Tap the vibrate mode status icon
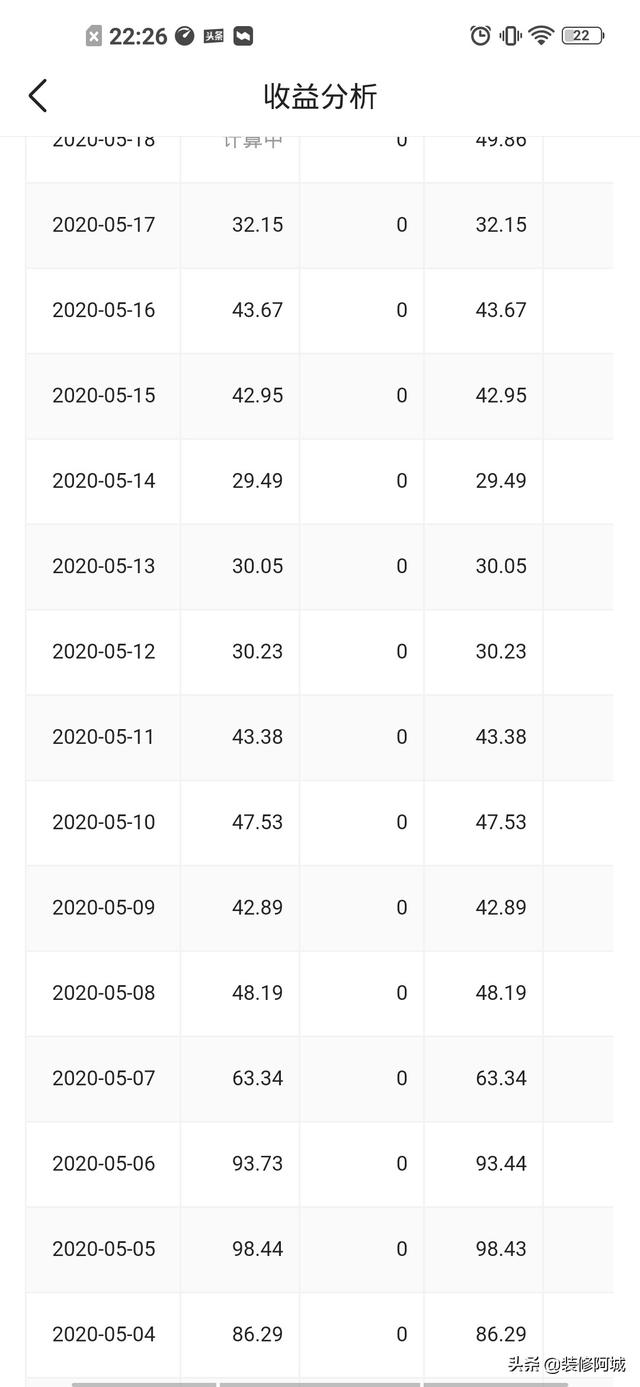 pyautogui.click(x=511, y=36)
